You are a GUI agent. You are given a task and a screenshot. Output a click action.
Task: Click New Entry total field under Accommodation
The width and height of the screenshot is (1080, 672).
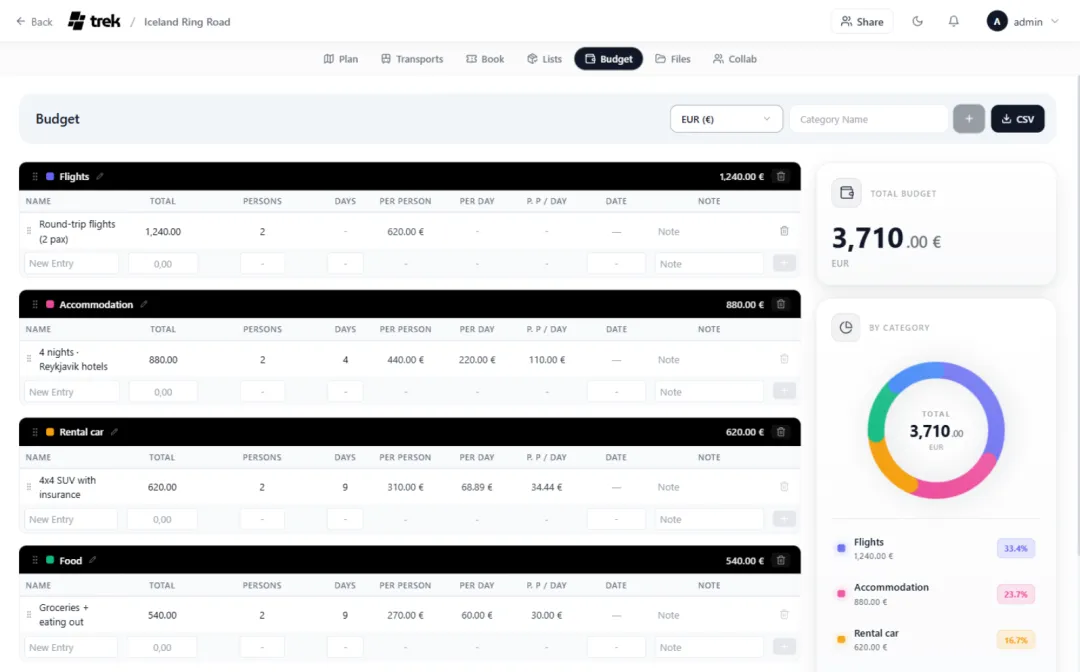tap(163, 392)
